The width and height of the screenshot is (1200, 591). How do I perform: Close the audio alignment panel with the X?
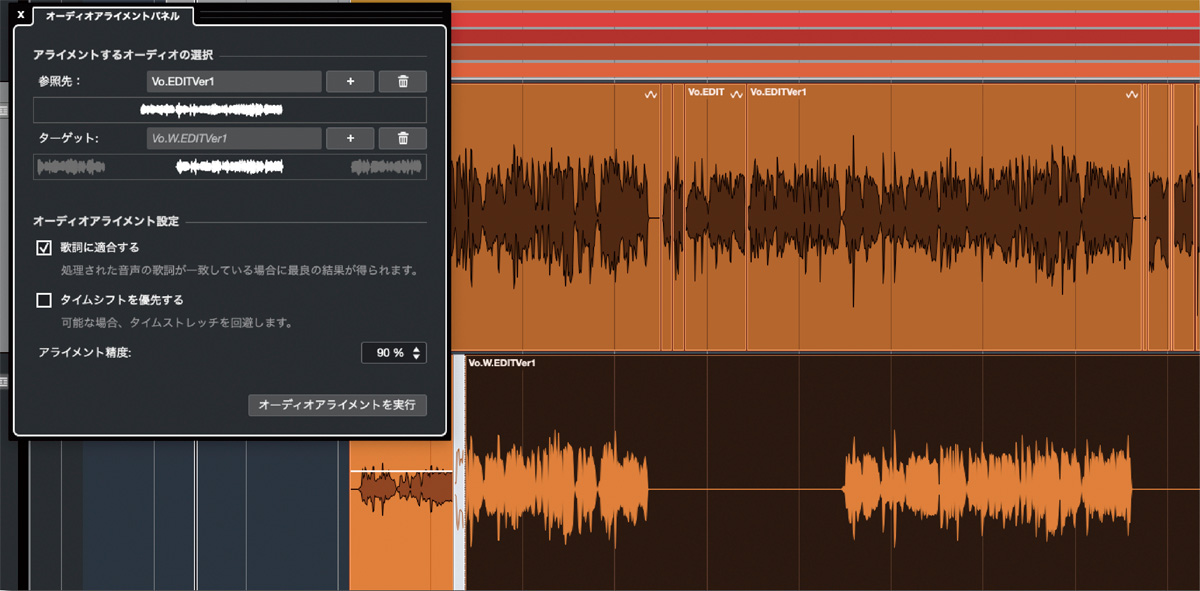pos(20,14)
